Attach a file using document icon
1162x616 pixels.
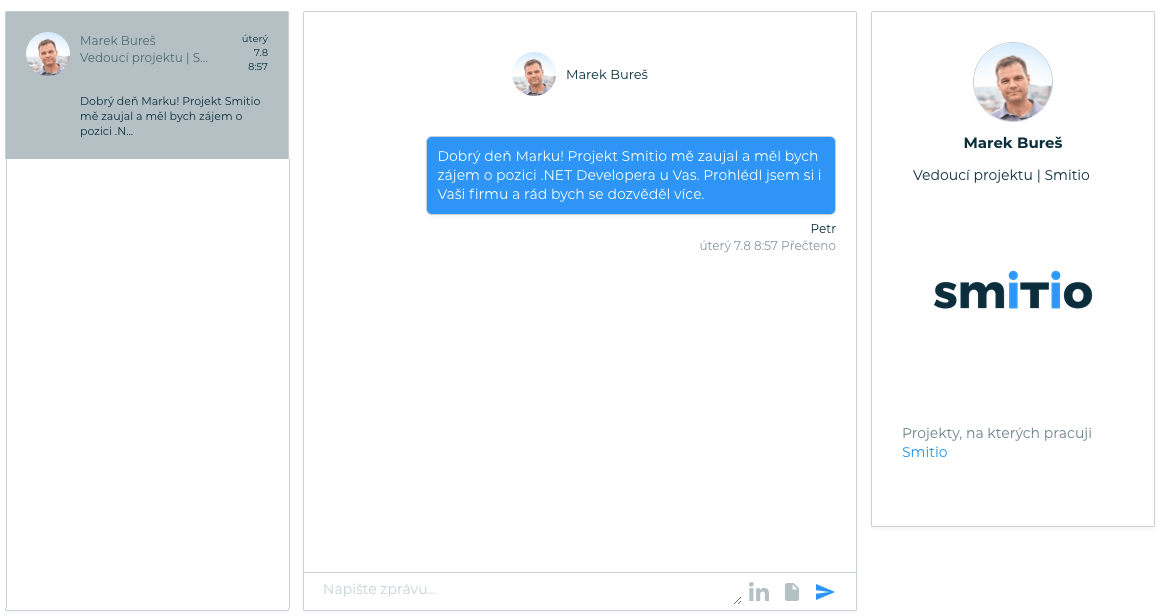[x=792, y=592]
